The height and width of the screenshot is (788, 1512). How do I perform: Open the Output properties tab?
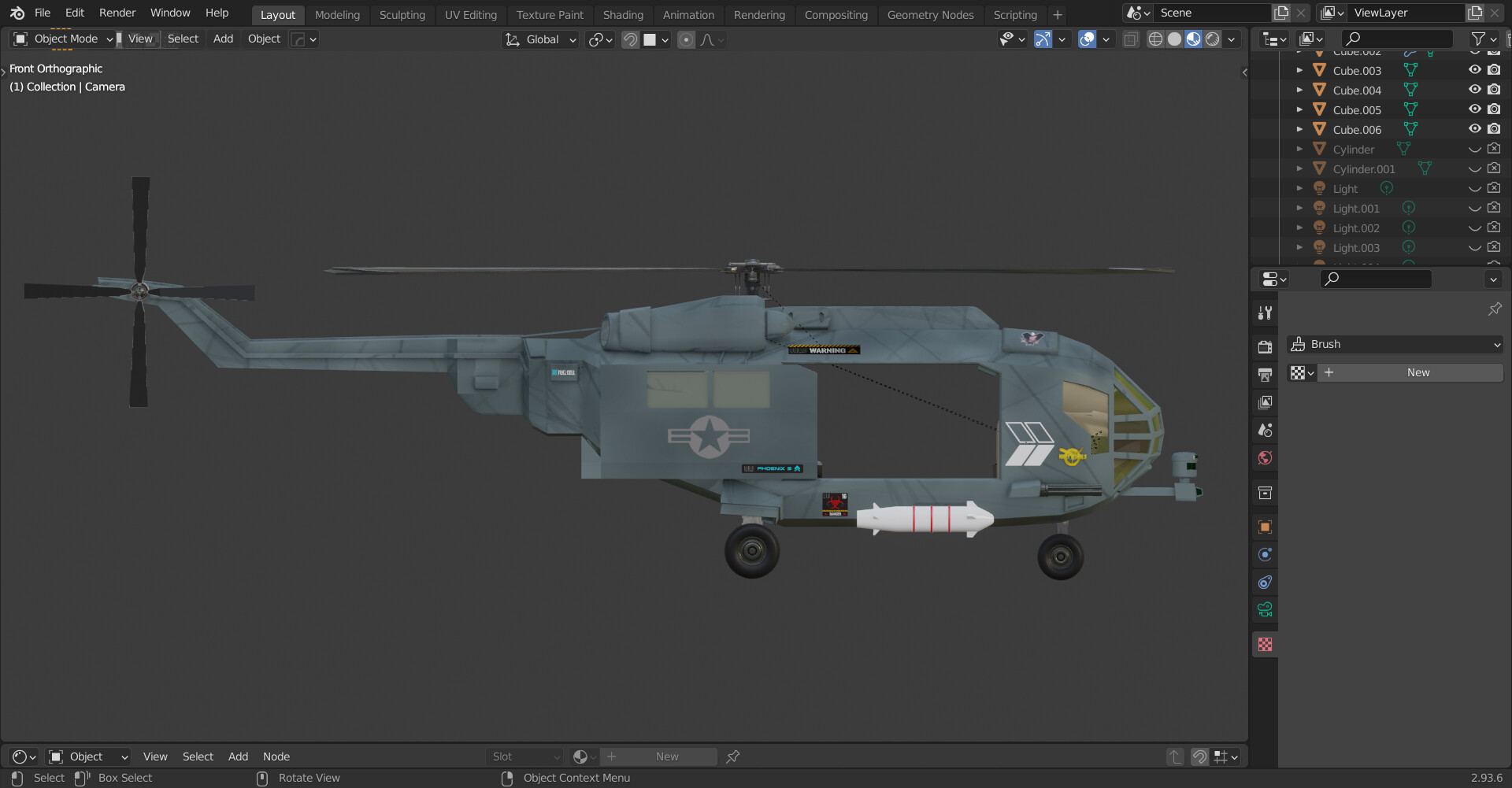click(1265, 375)
